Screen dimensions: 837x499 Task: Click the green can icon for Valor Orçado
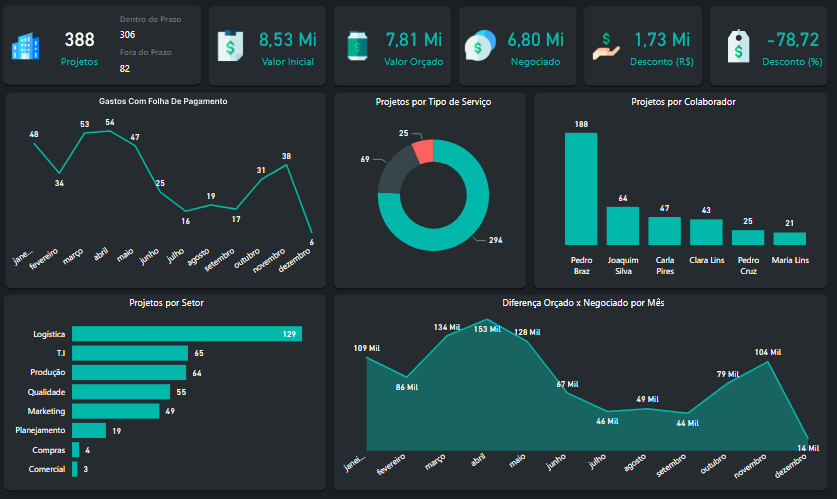(357, 46)
